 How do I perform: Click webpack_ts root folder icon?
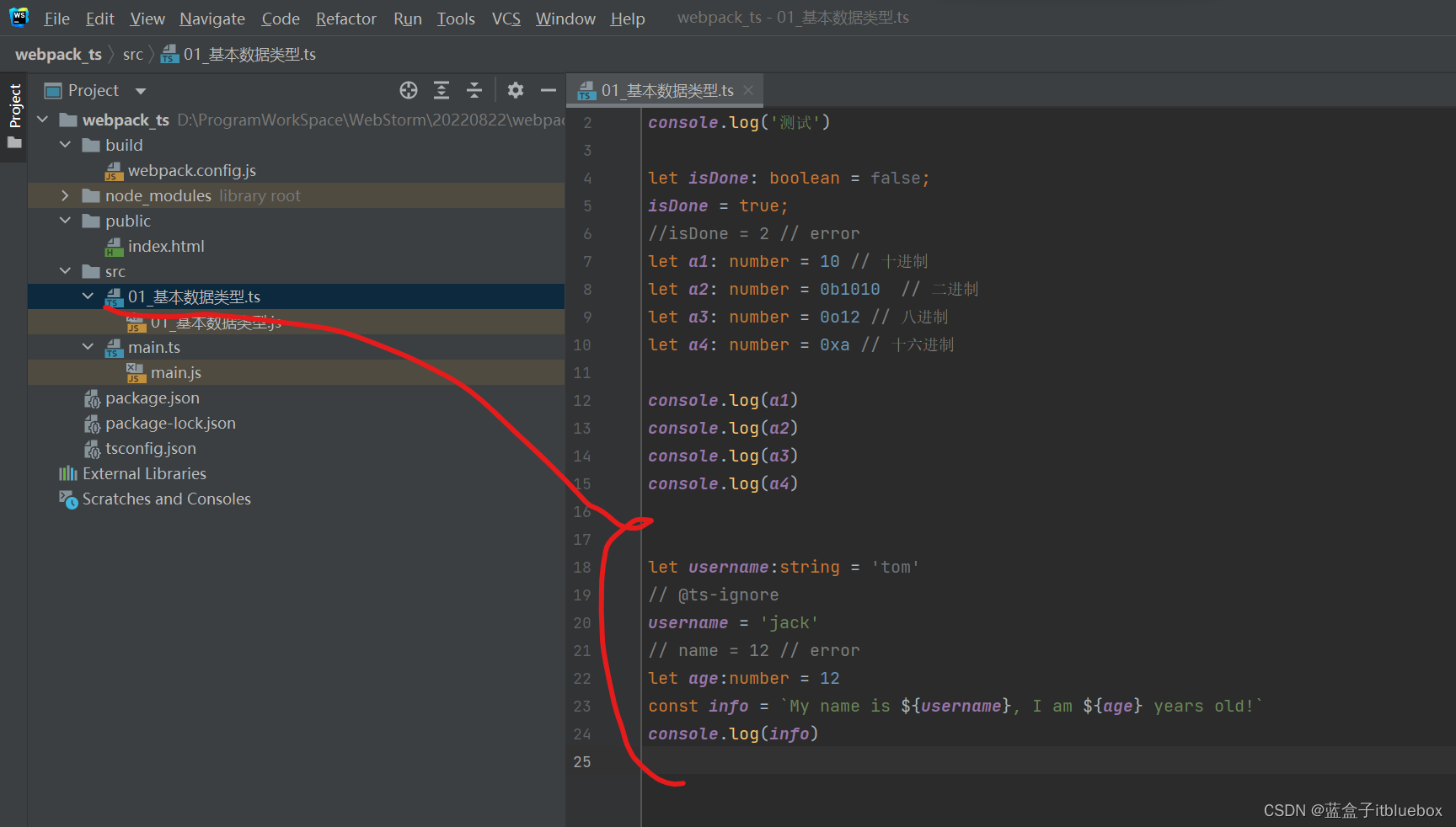coord(68,120)
